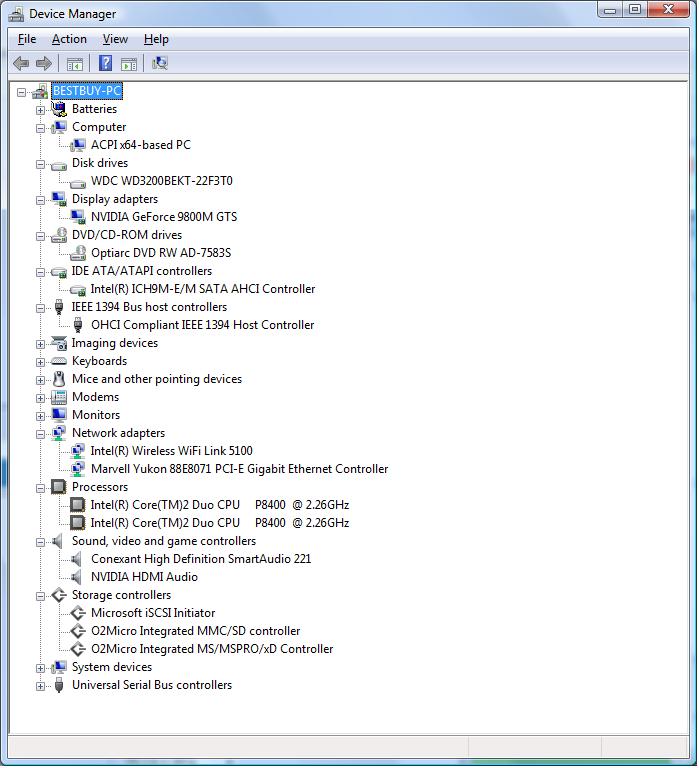Image resolution: width=699 pixels, height=768 pixels.
Task: Collapse the BESTBUY-PC root node
Action: point(22,92)
